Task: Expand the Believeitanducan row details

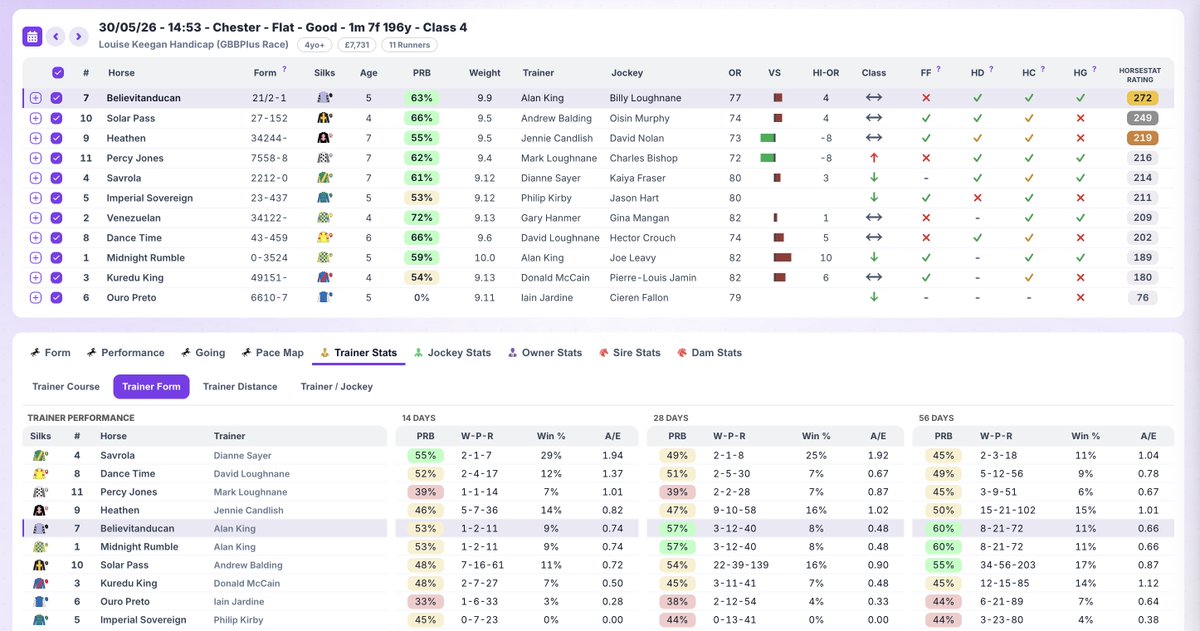Action: pyautogui.click(x=36, y=98)
